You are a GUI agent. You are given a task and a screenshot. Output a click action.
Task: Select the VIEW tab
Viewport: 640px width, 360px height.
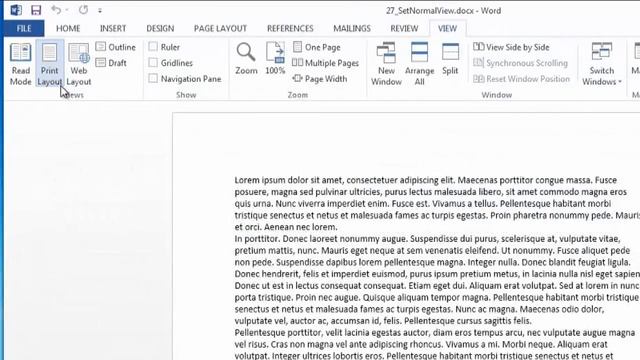point(447,28)
